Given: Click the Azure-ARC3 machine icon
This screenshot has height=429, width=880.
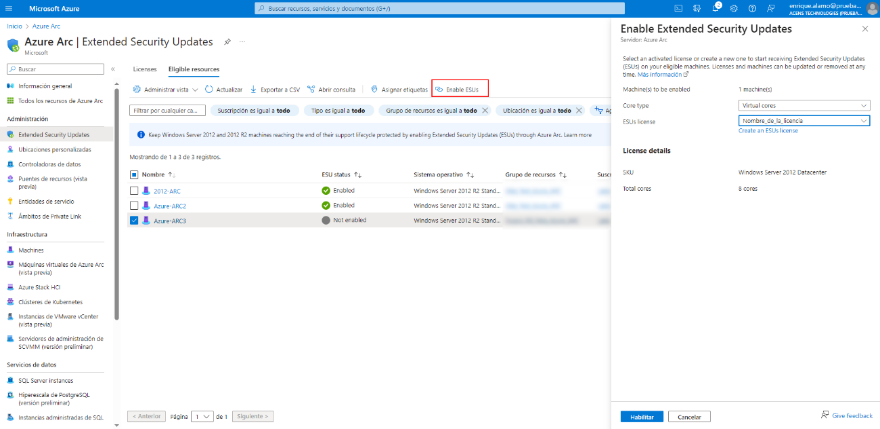Looking at the screenshot, I should pos(147,221).
